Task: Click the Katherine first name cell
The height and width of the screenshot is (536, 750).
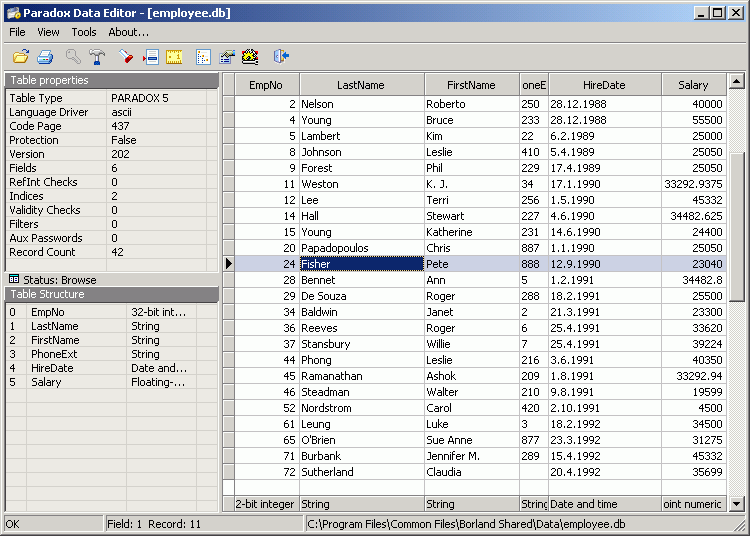Action: point(472,232)
